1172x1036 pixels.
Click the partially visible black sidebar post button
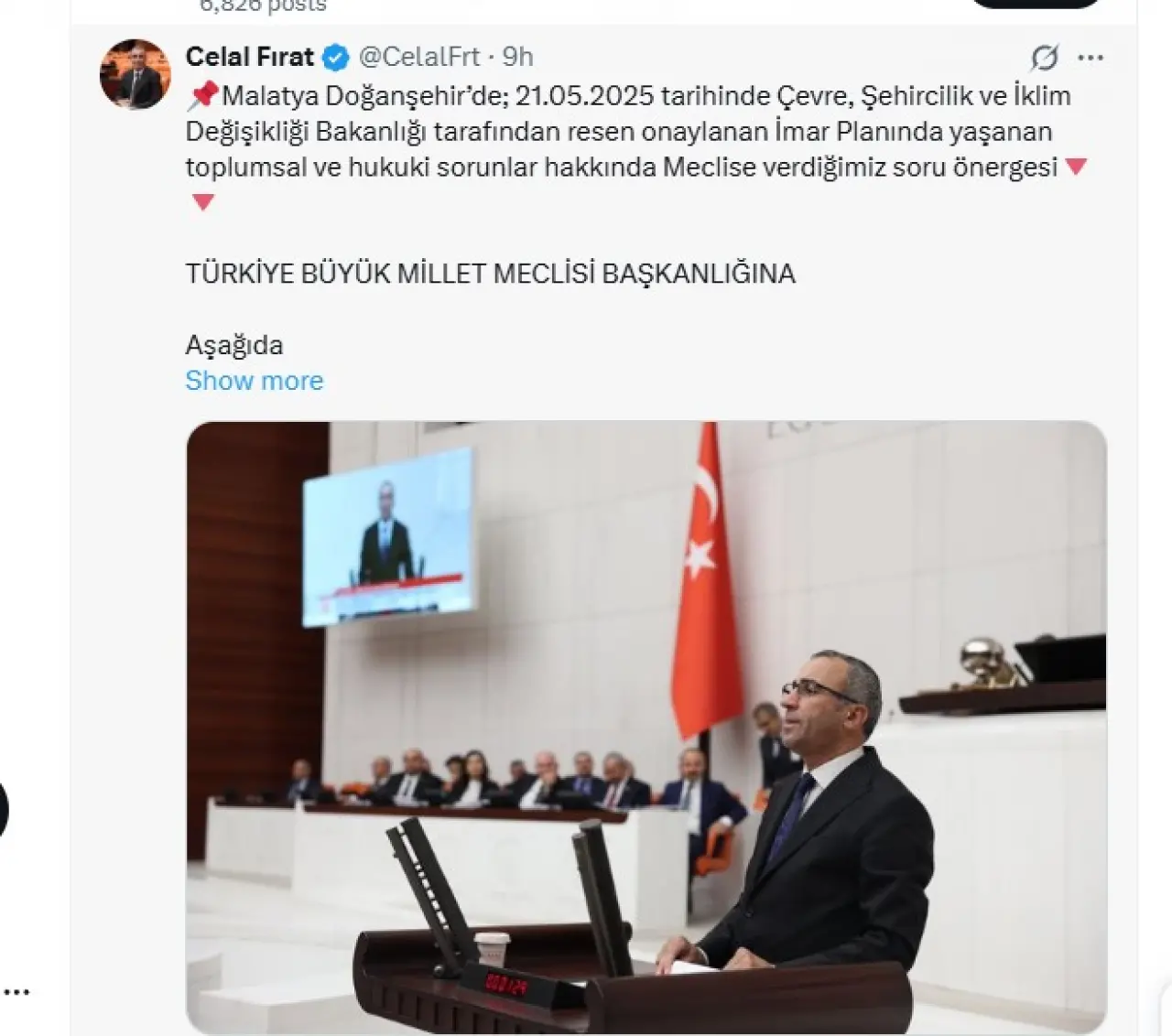point(4,809)
